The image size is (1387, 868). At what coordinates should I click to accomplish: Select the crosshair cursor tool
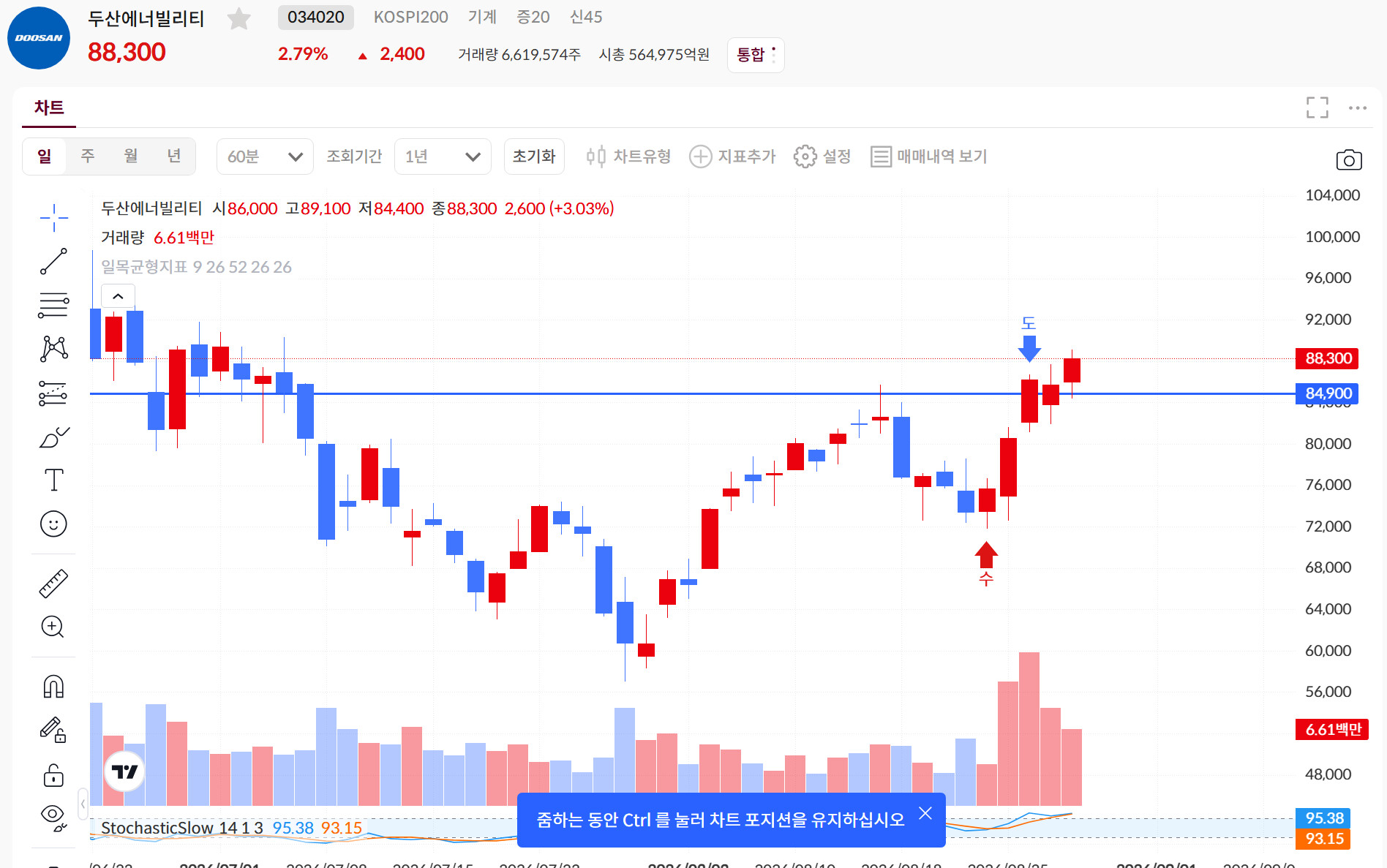(53, 217)
